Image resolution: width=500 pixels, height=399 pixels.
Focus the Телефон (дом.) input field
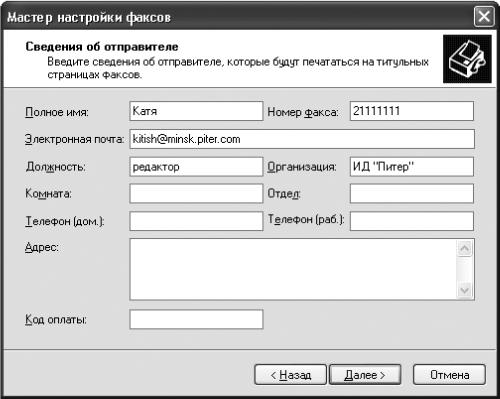click(x=196, y=221)
